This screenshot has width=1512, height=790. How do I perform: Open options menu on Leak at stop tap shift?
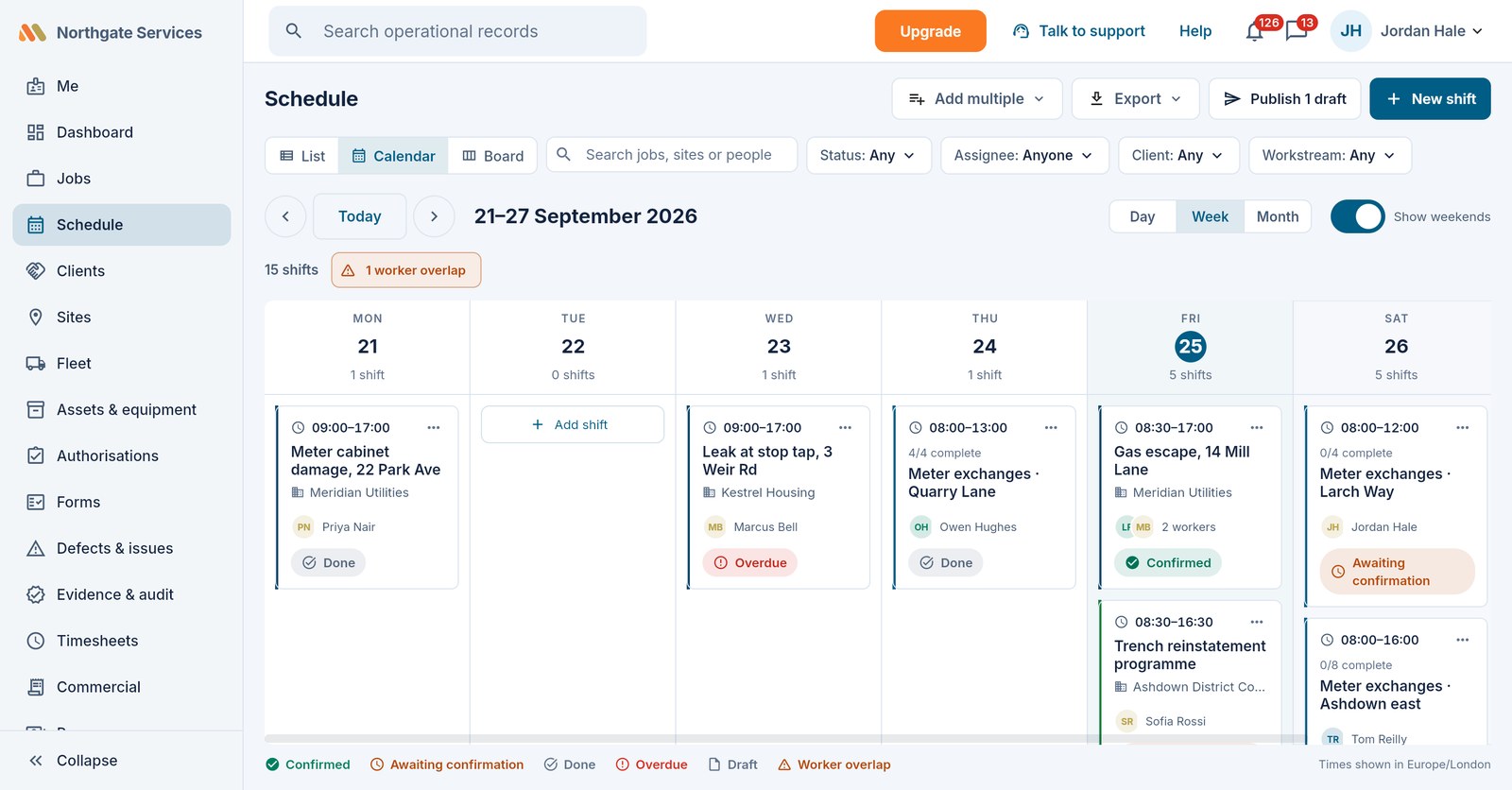(x=846, y=427)
